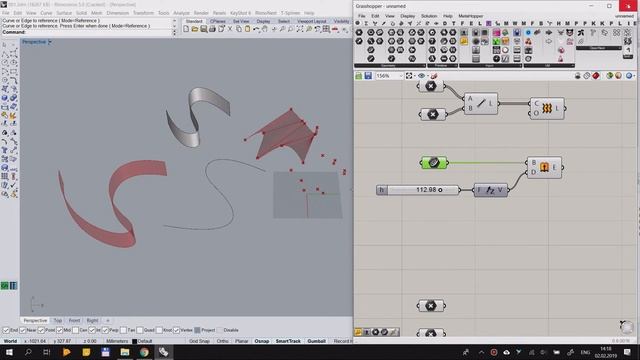Enable the Tan osnap checkbox
Screen dimensions: 640x360
click(123, 330)
